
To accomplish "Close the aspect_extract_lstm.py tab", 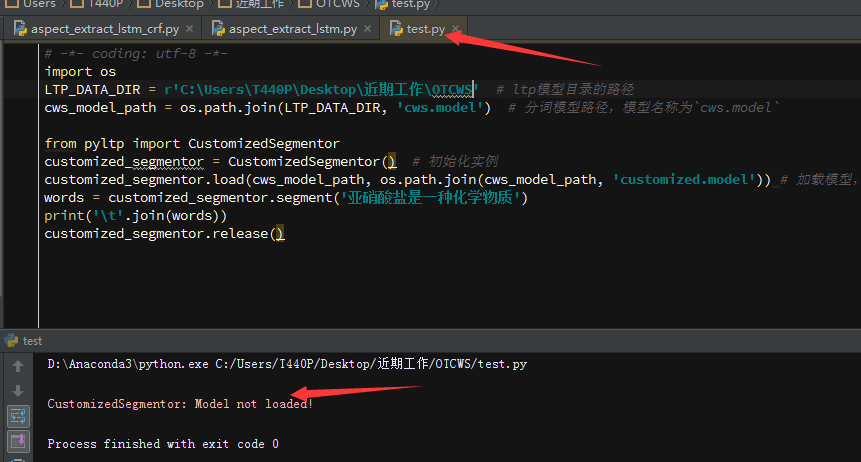I will (367, 29).
